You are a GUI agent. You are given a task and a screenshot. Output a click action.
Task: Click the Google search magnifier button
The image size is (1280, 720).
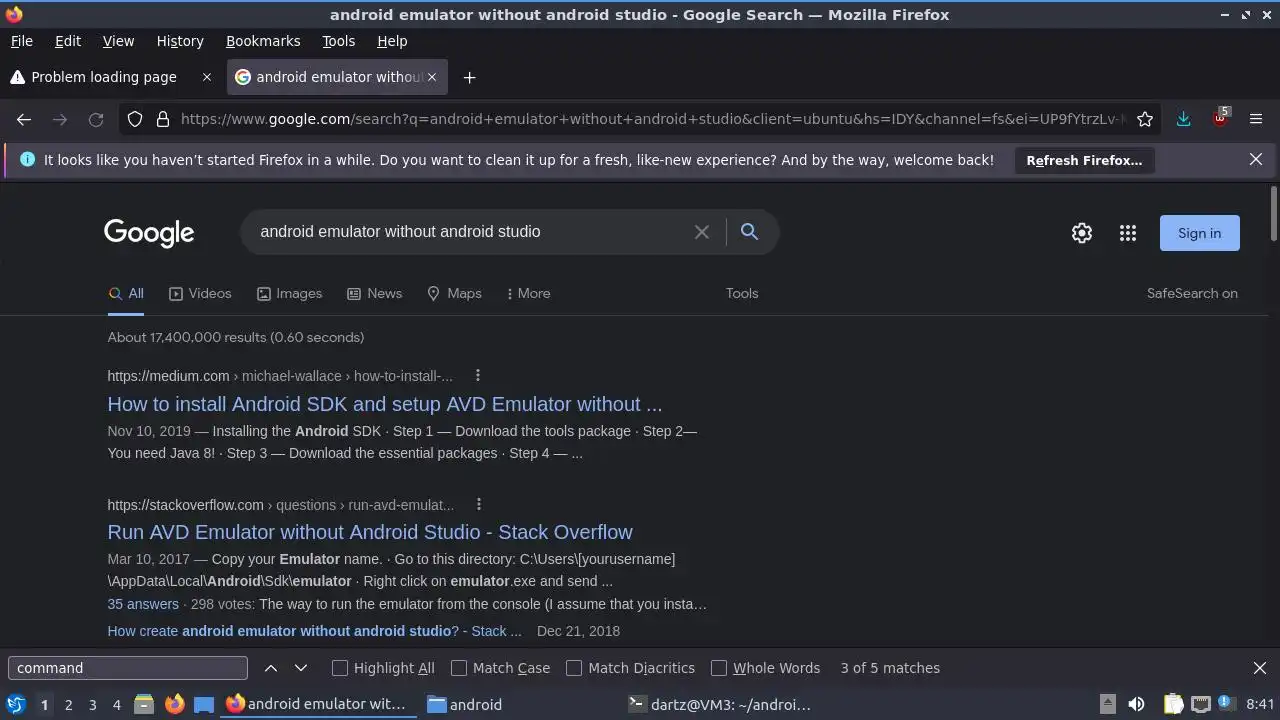[x=749, y=232]
